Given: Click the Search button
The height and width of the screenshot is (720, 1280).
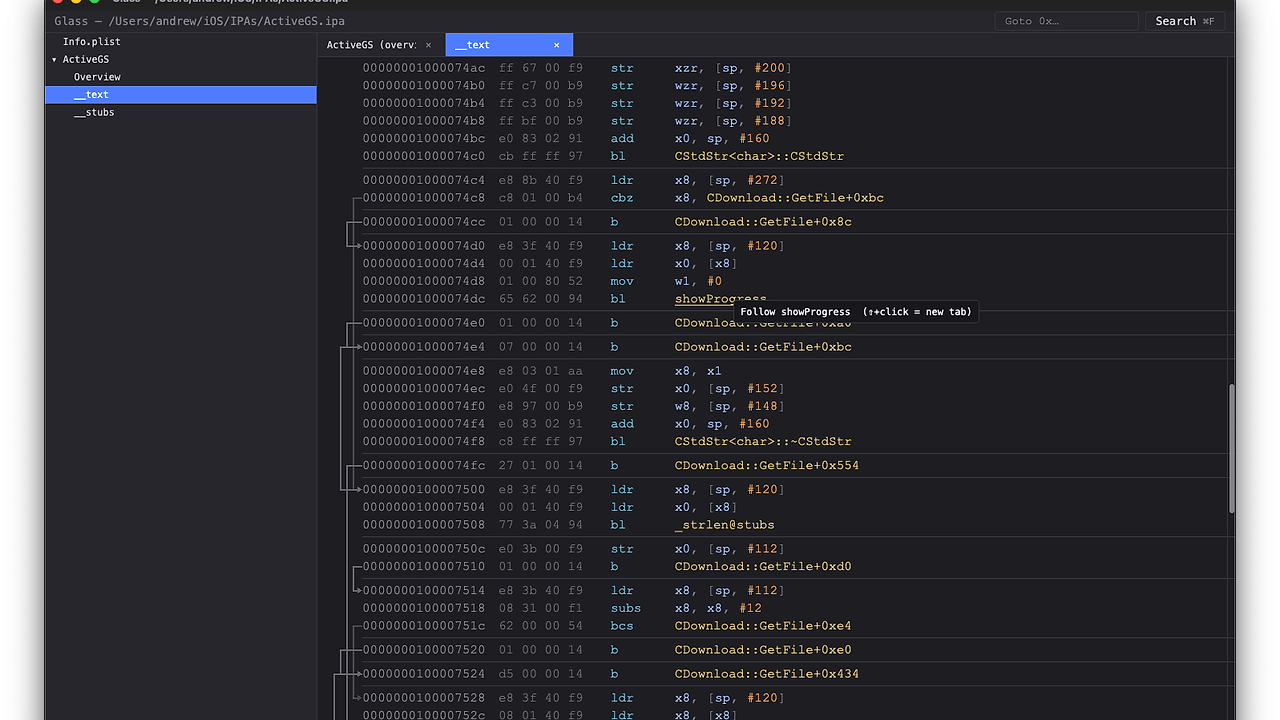Looking at the screenshot, I should coord(1185,21).
